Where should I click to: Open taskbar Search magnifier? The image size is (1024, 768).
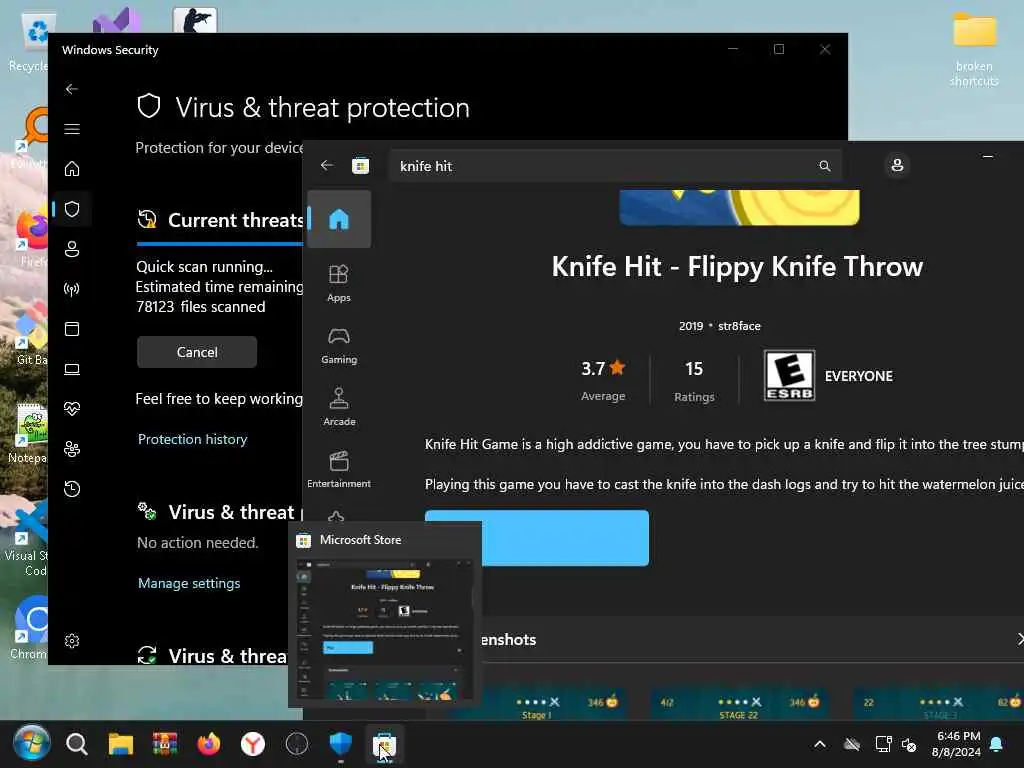point(76,744)
